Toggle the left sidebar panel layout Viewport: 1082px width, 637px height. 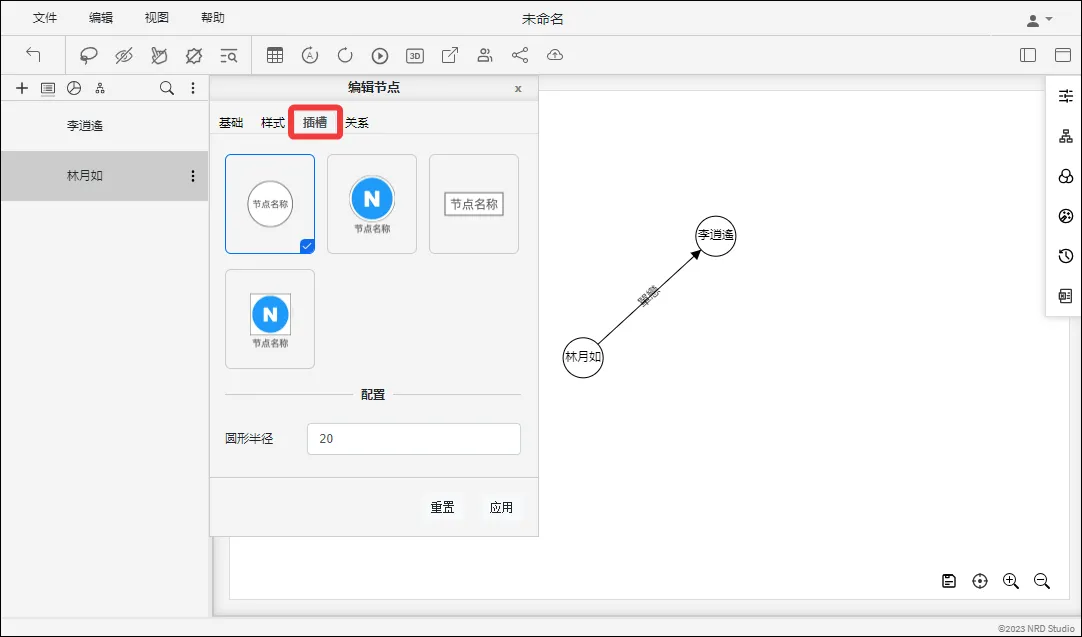coord(1028,55)
